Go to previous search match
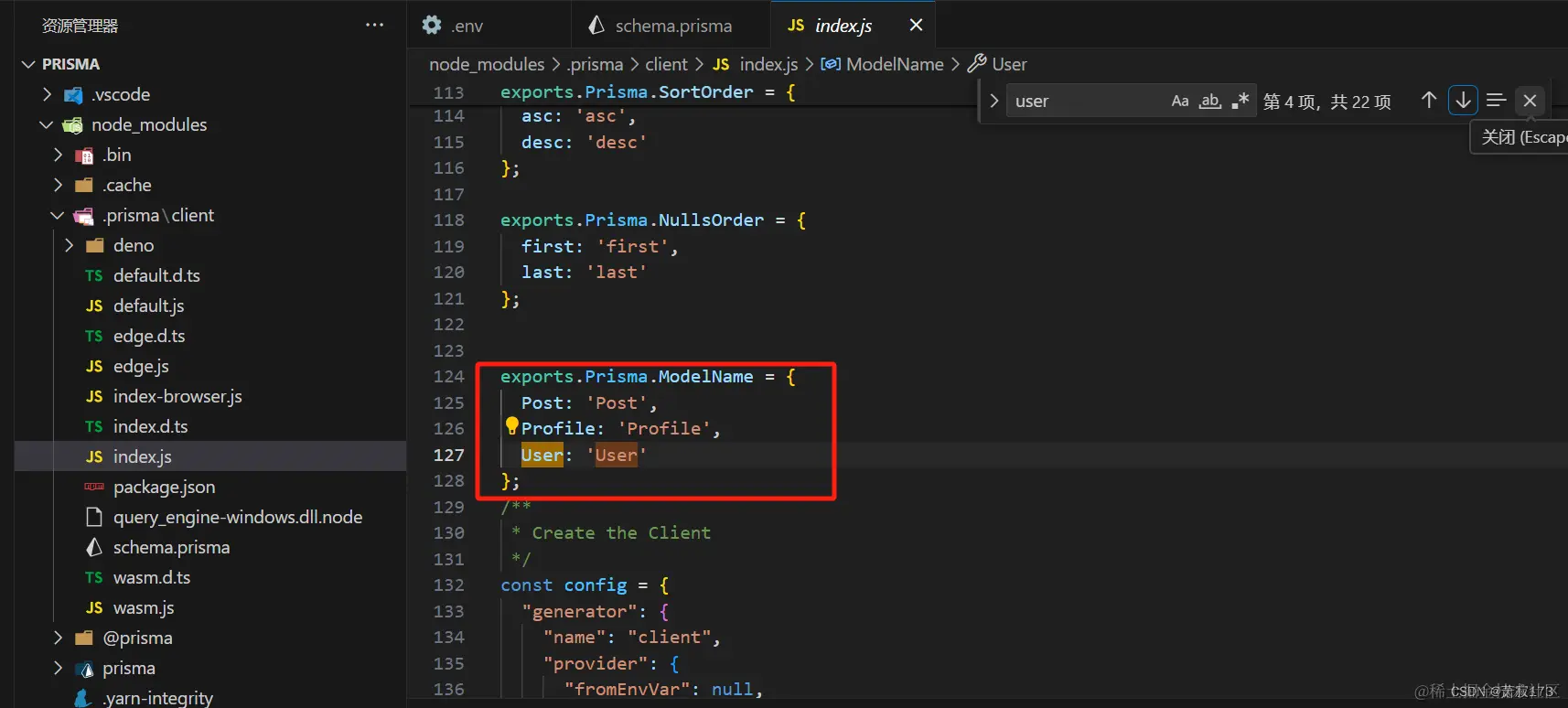 [1428, 101]
